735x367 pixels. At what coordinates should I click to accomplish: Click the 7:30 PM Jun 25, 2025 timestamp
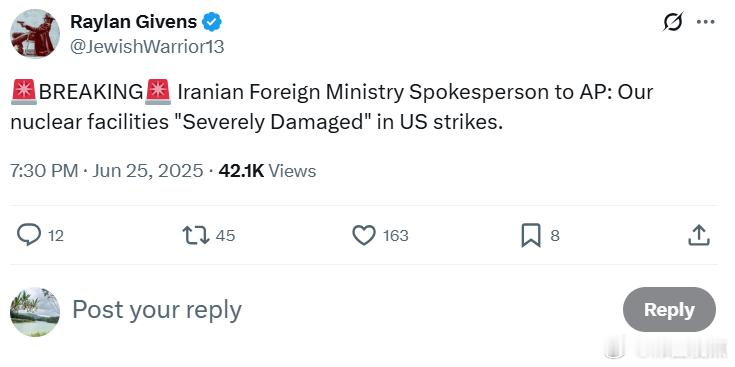click(x=106, y=171)
